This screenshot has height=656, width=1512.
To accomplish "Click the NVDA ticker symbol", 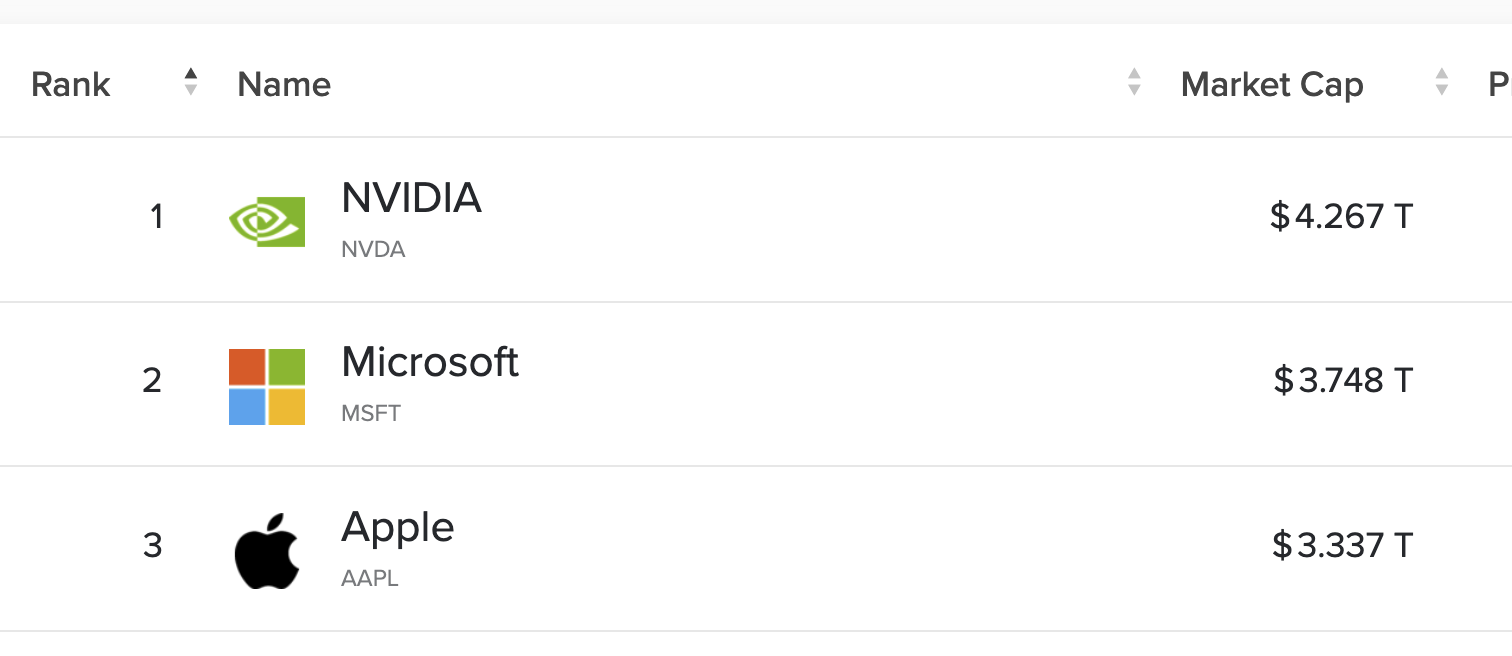I will 373,250.
